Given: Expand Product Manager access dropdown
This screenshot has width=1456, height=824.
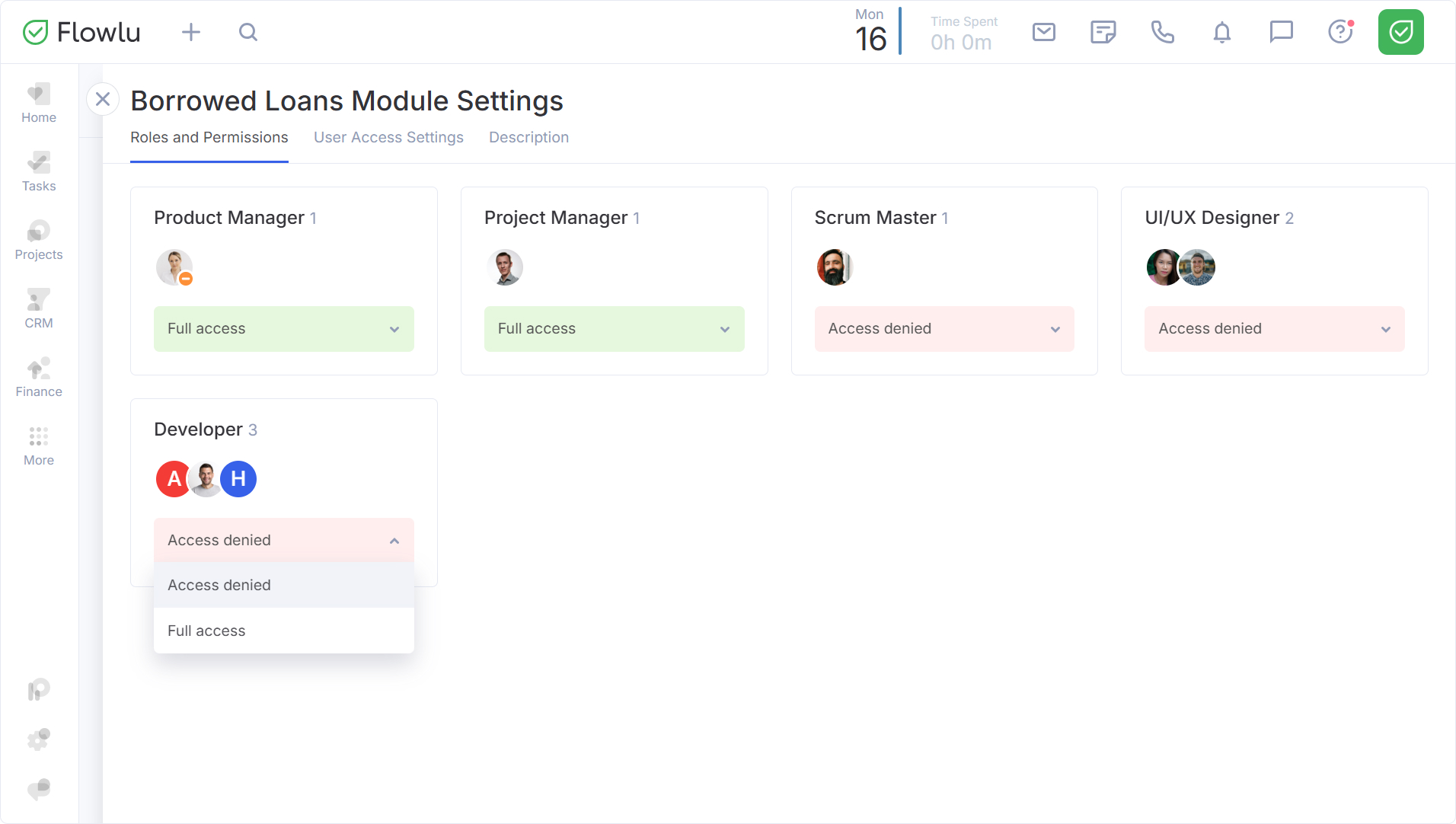Looking at the screenshot, I should click(283, 329).
